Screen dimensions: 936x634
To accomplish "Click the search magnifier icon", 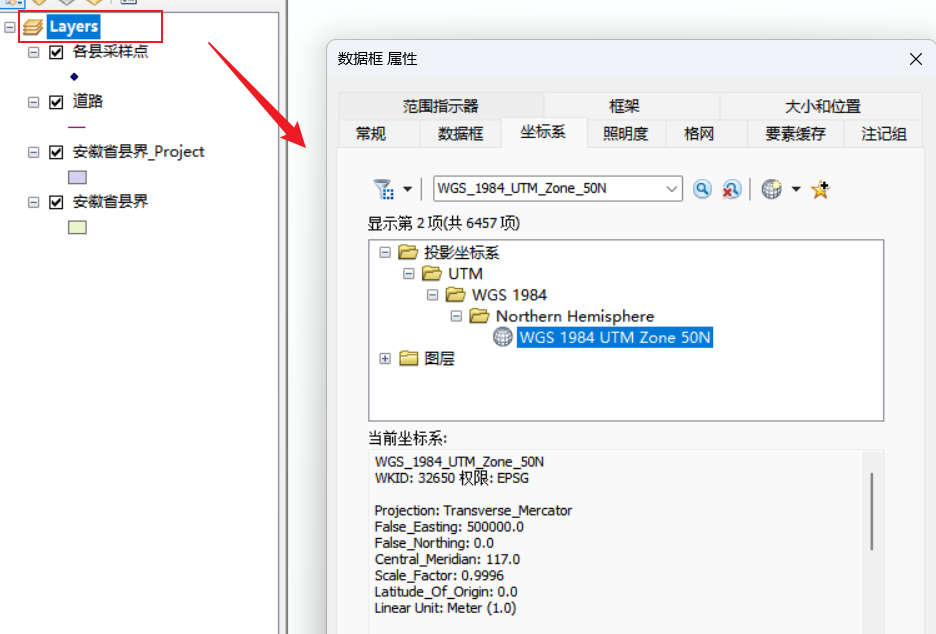I will [x=703, y=189].
